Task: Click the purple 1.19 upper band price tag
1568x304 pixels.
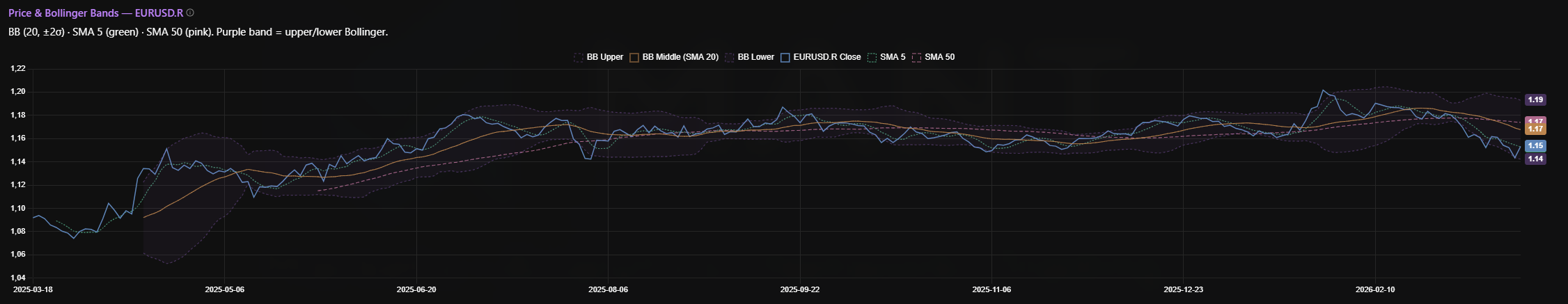Action: 1535,100
